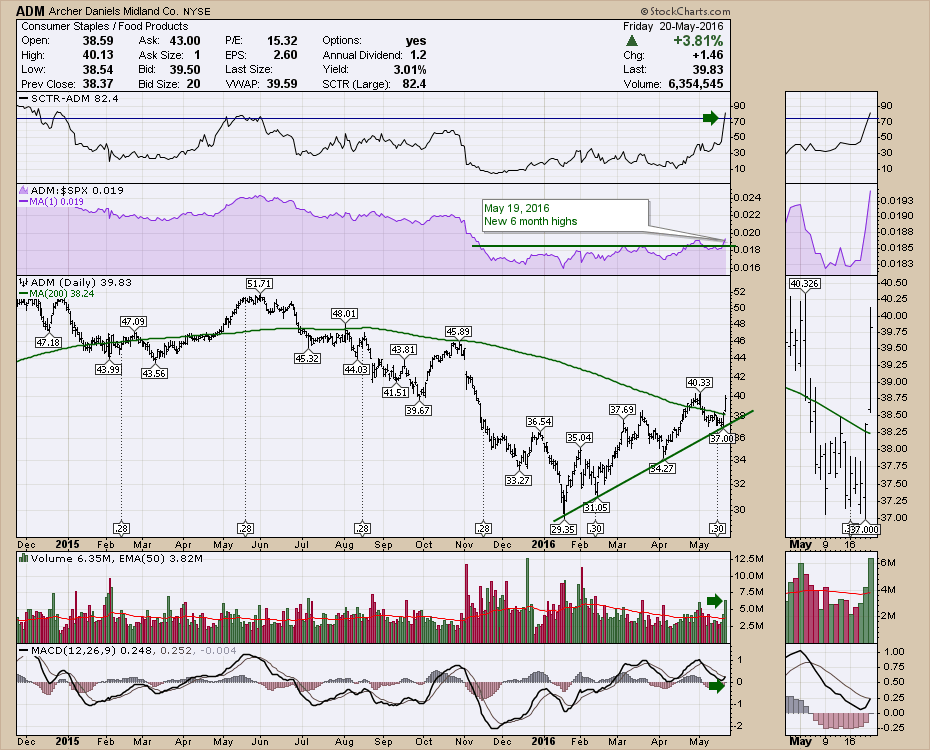Click the Yield 3.01% value

pos(410,69)
